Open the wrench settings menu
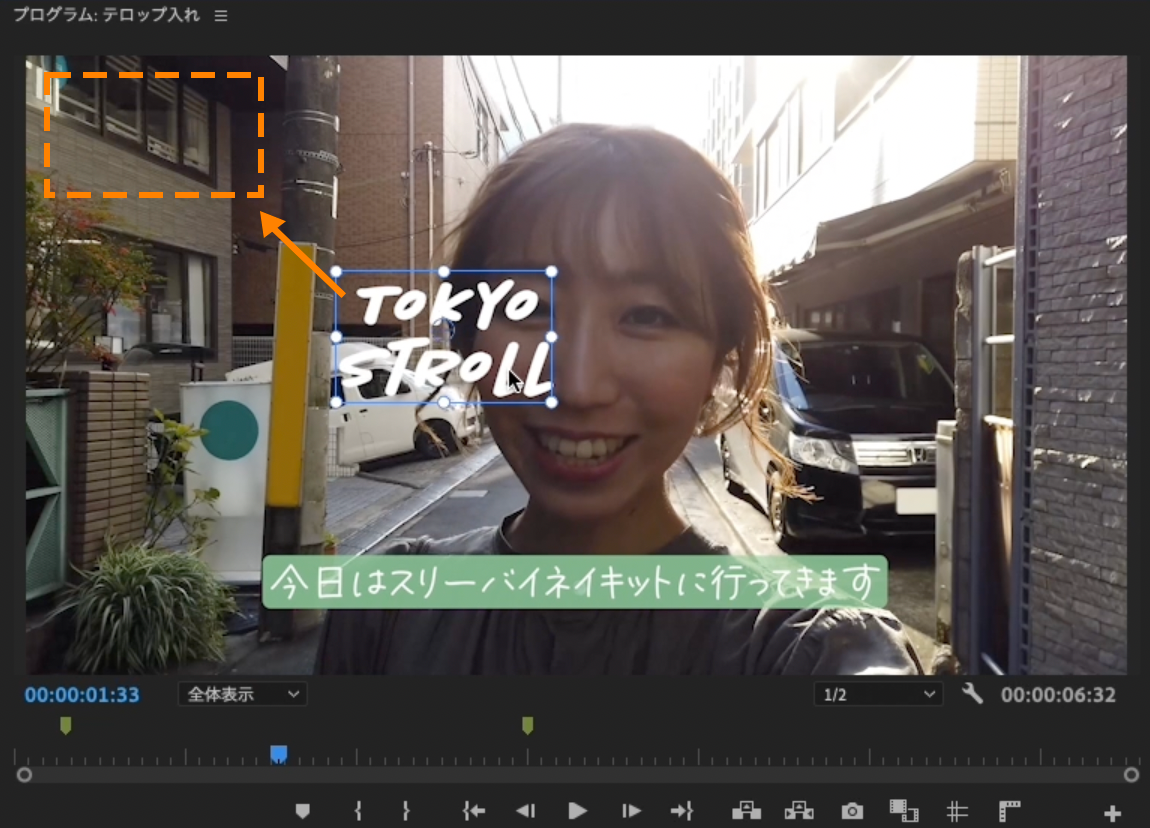 click(972, 694)
